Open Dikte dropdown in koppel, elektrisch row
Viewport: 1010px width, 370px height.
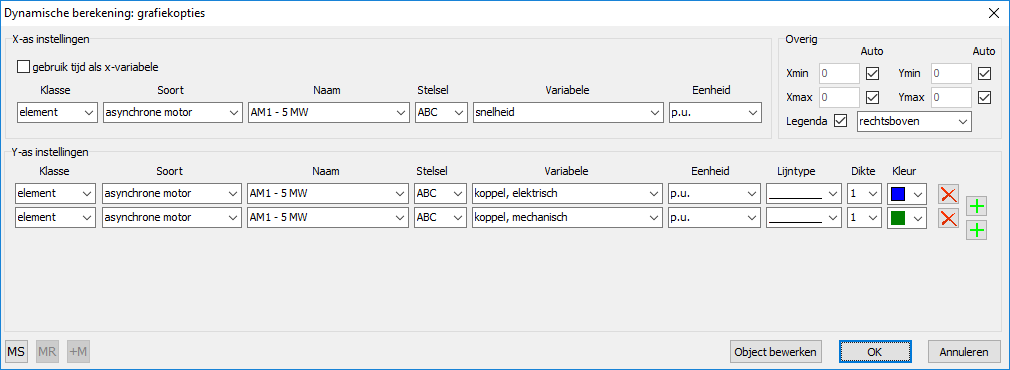(x=864, y=193)
